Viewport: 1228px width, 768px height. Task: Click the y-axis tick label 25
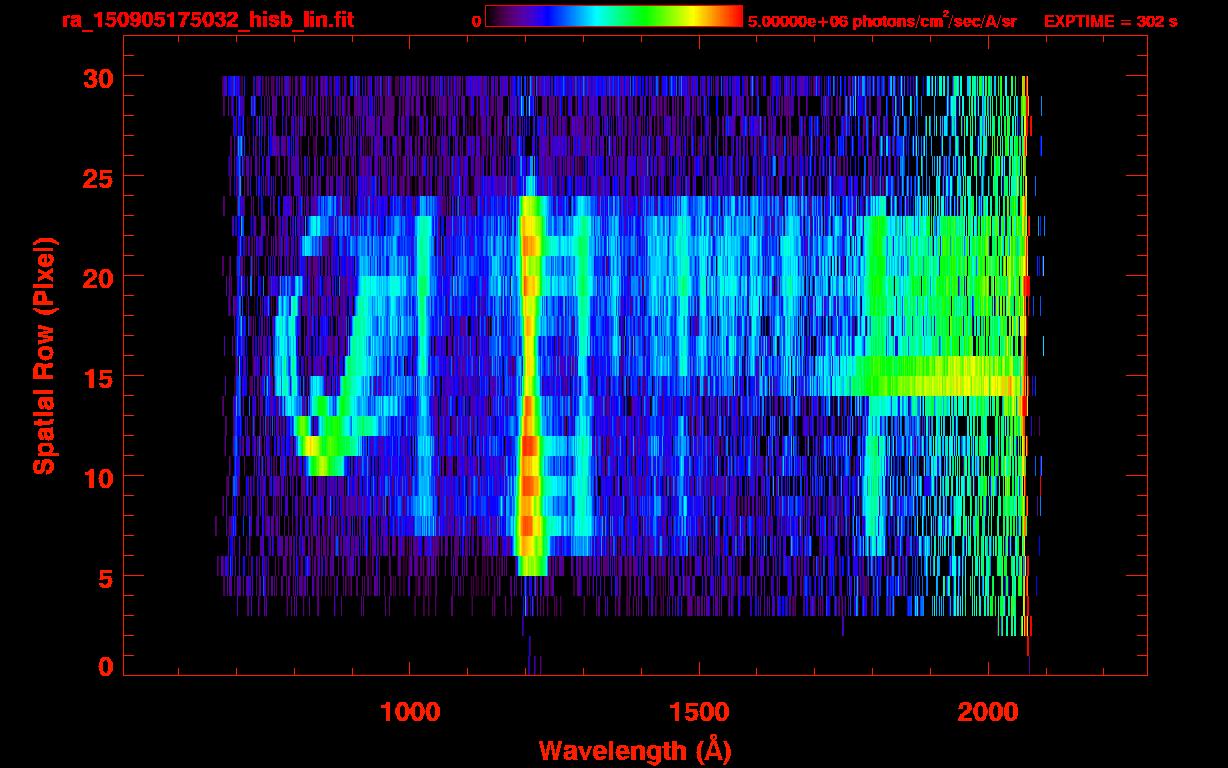(x=97, y=177)
